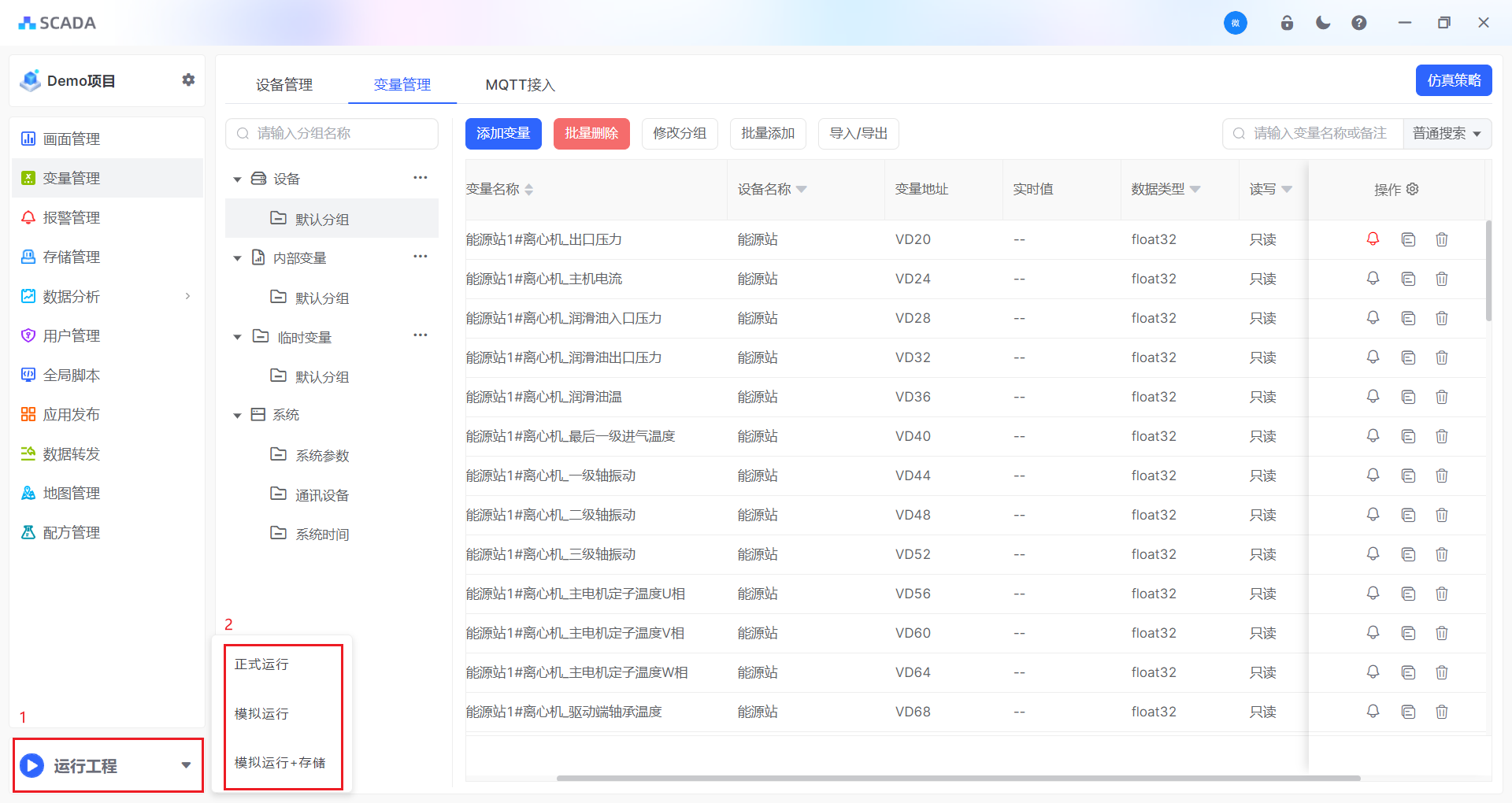Select 模拟运行 from the run menu

261,713
